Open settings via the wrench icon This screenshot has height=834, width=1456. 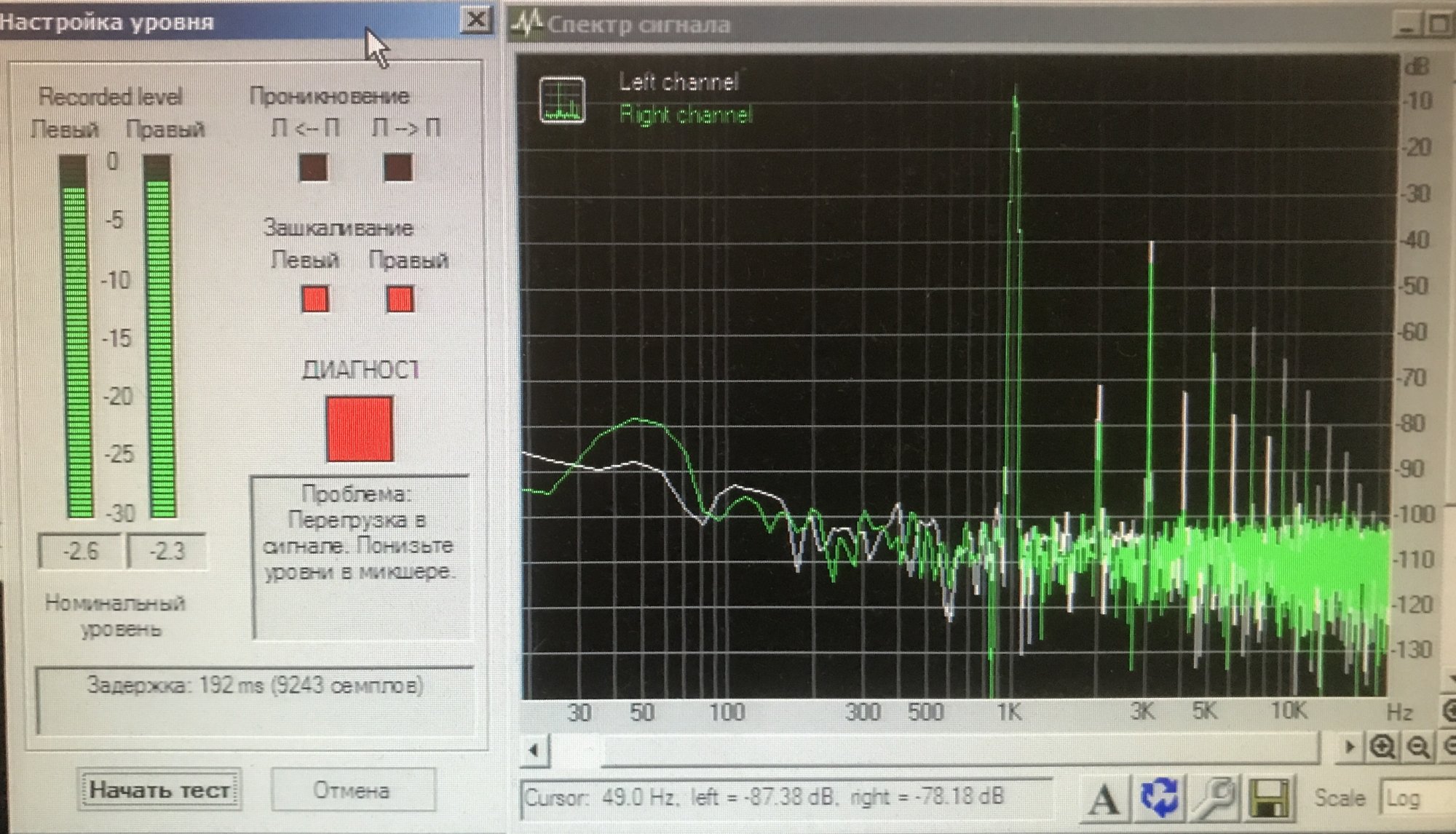pos(1214,798)
